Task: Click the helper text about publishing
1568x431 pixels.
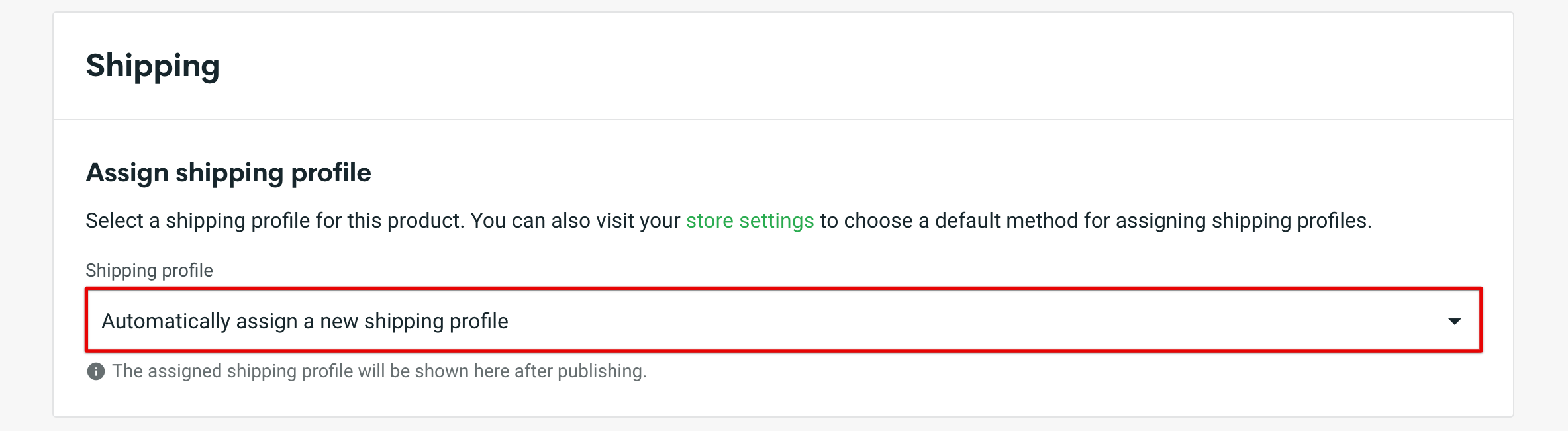Action: pyautogui.click(x=379, y=371)
